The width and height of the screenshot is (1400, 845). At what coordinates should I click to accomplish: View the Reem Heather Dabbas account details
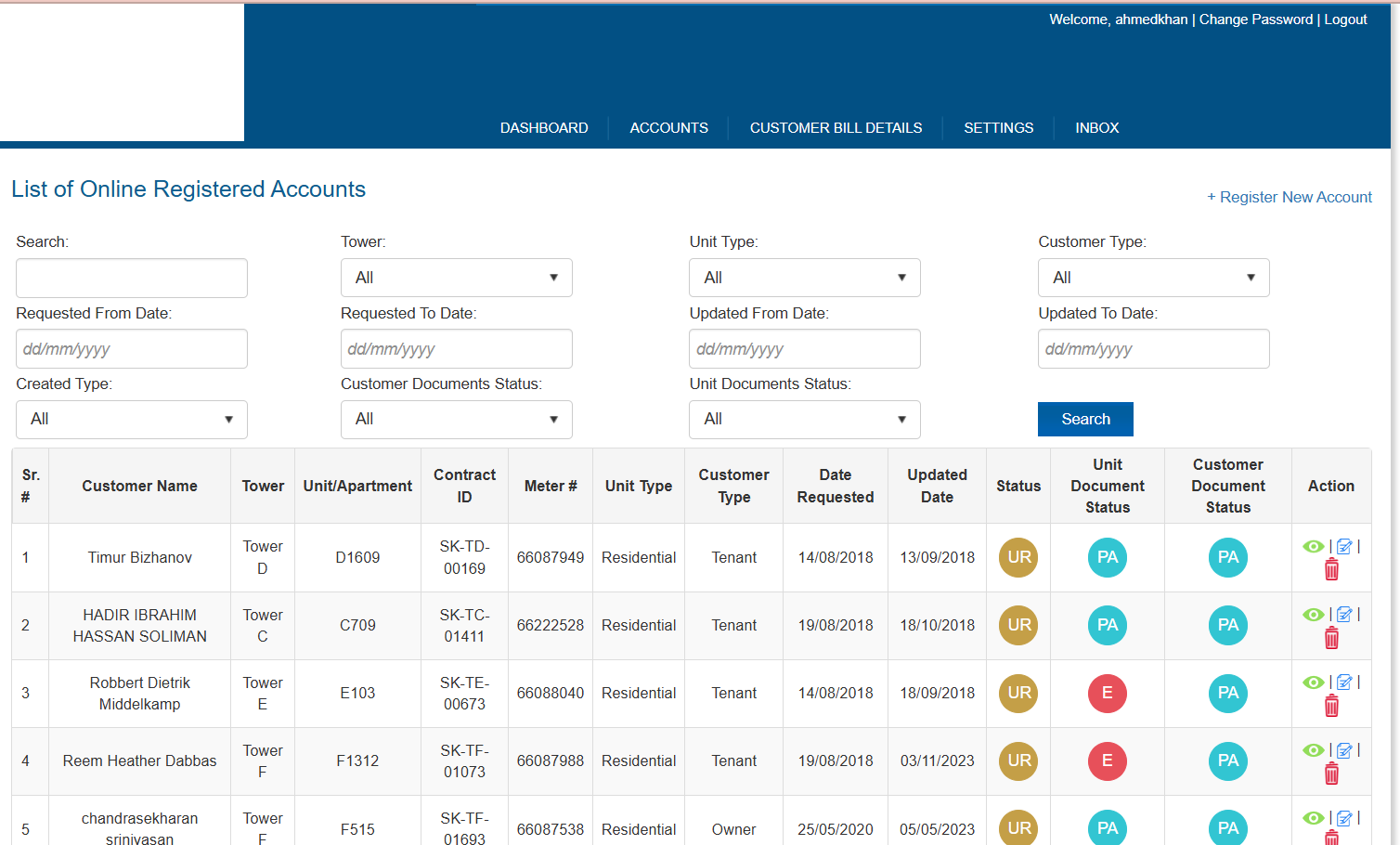tap(1313, 750)
